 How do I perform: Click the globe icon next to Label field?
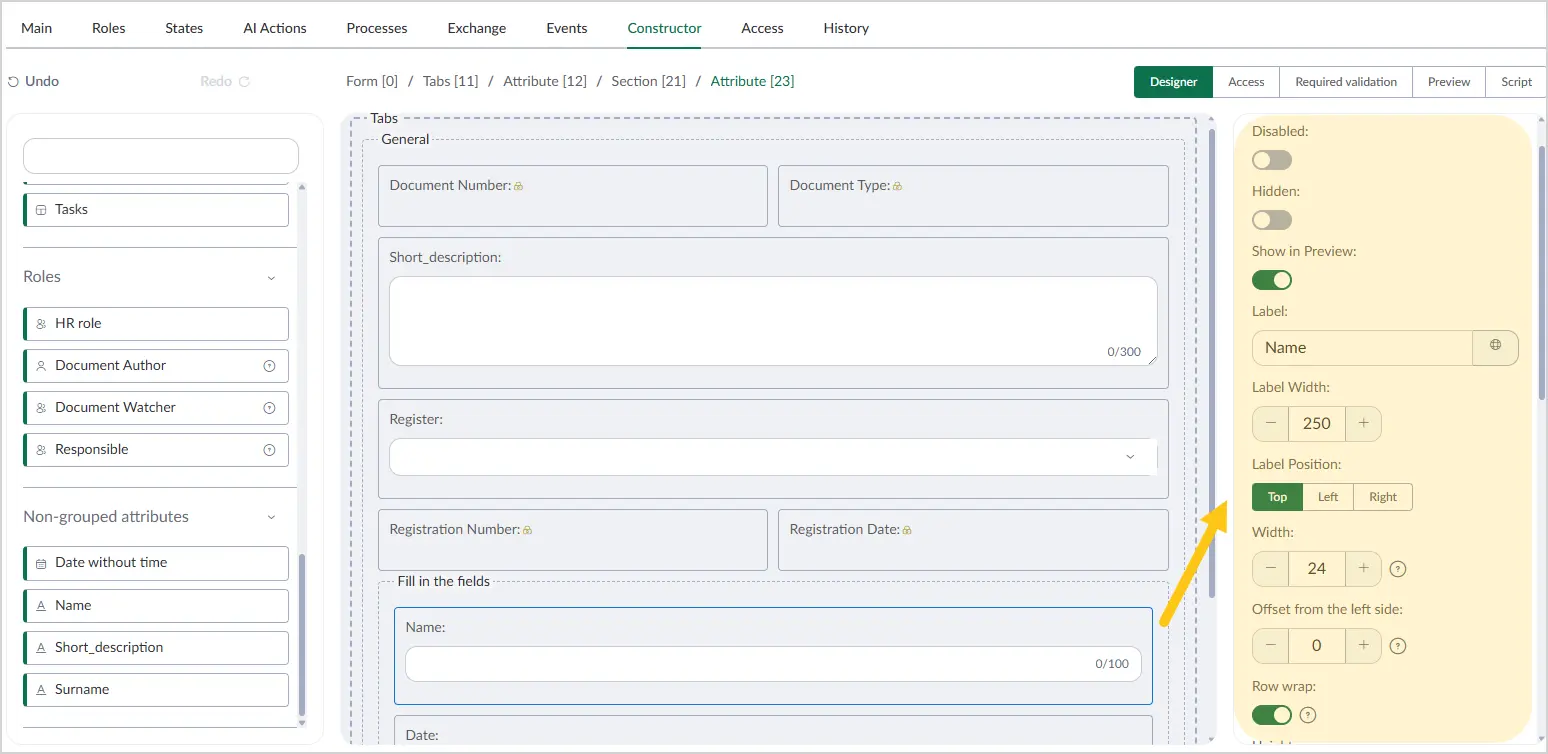tap(1495, 347)
